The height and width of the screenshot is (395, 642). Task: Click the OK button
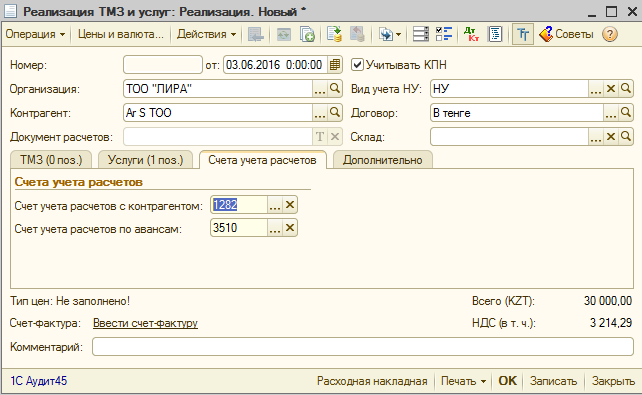[x=507, y=381]
